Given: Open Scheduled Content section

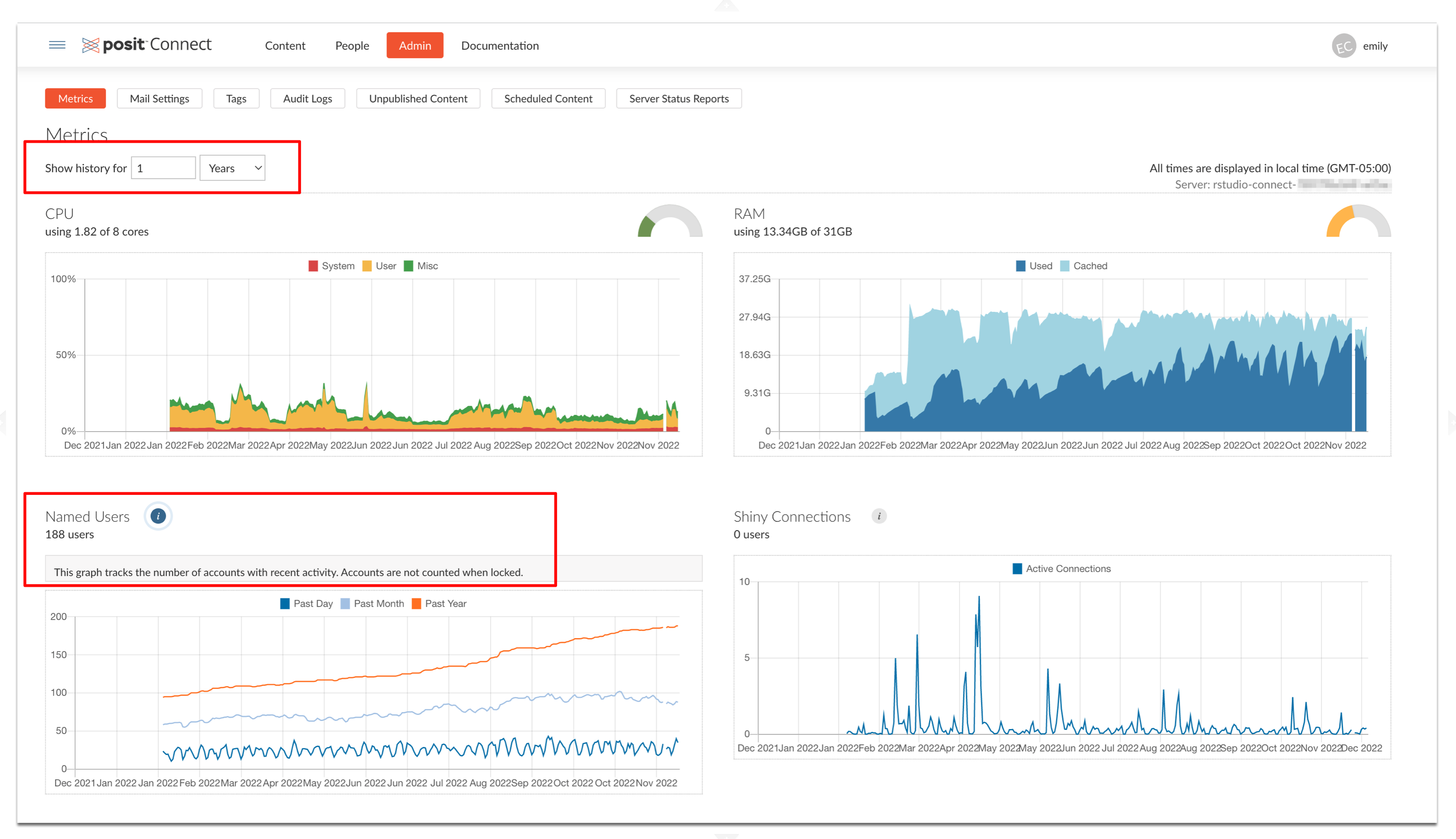Looking at the screenshot, I should click(548, 99).
